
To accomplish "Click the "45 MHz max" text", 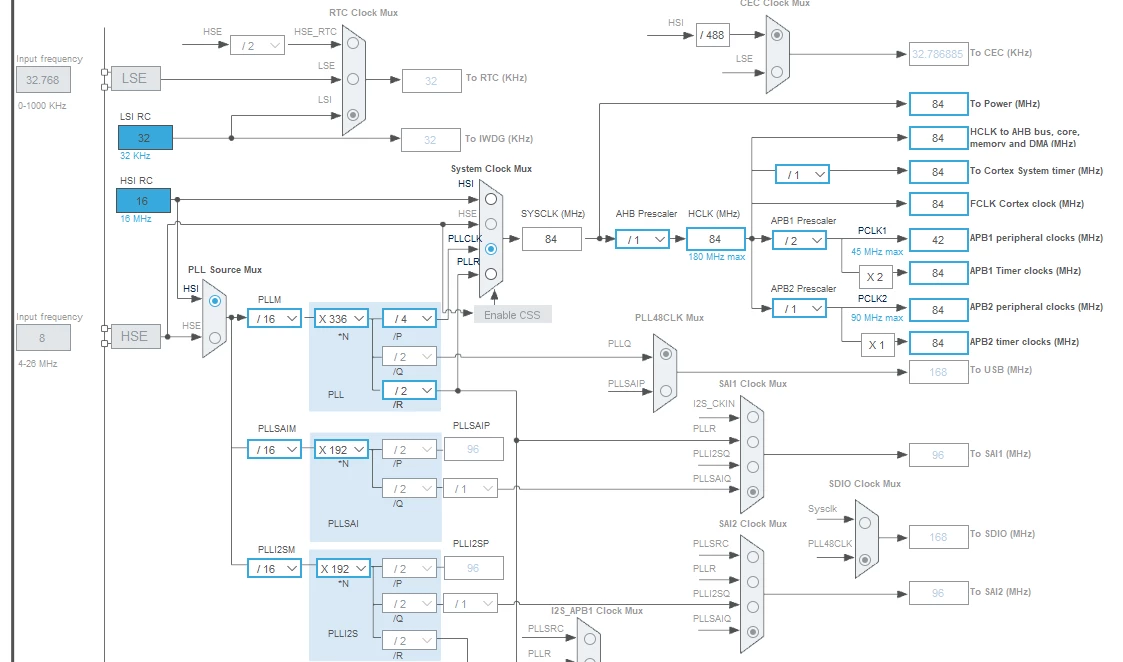I will click(877, 251).
